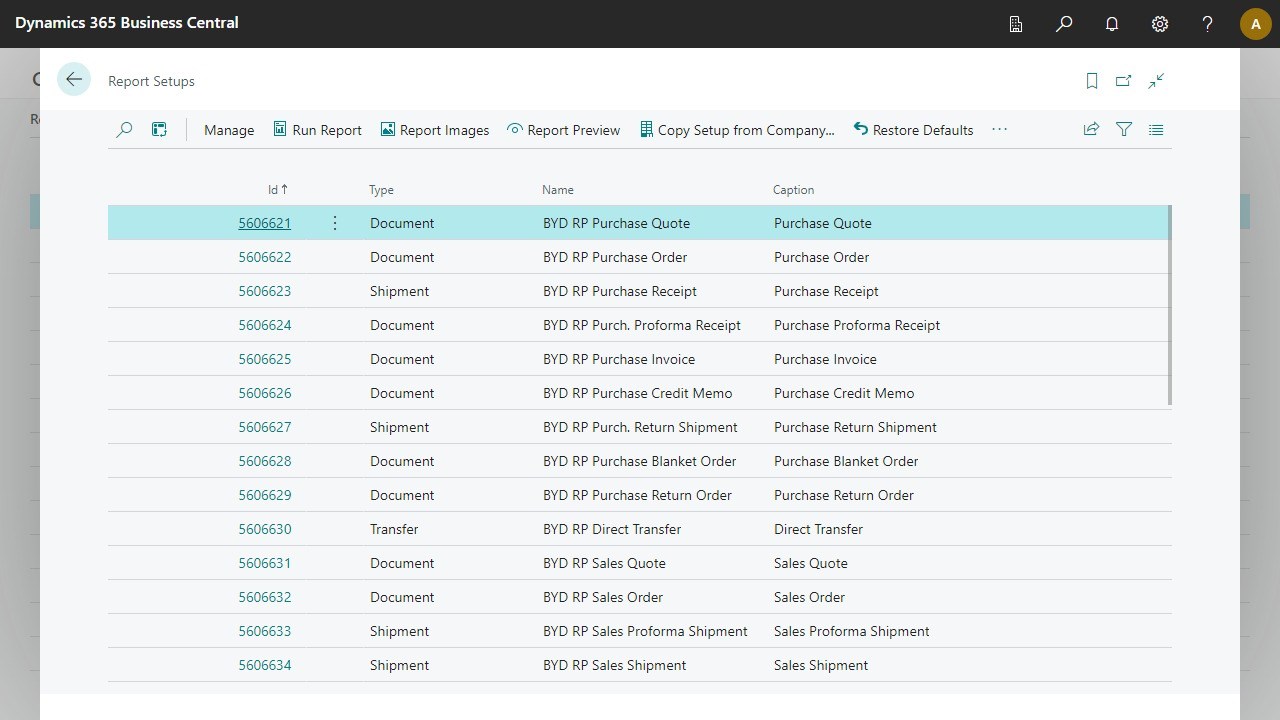This screenshot has height=720, width=1280.
Task: Open report Id 5606627 link
Action: point(264,427)
